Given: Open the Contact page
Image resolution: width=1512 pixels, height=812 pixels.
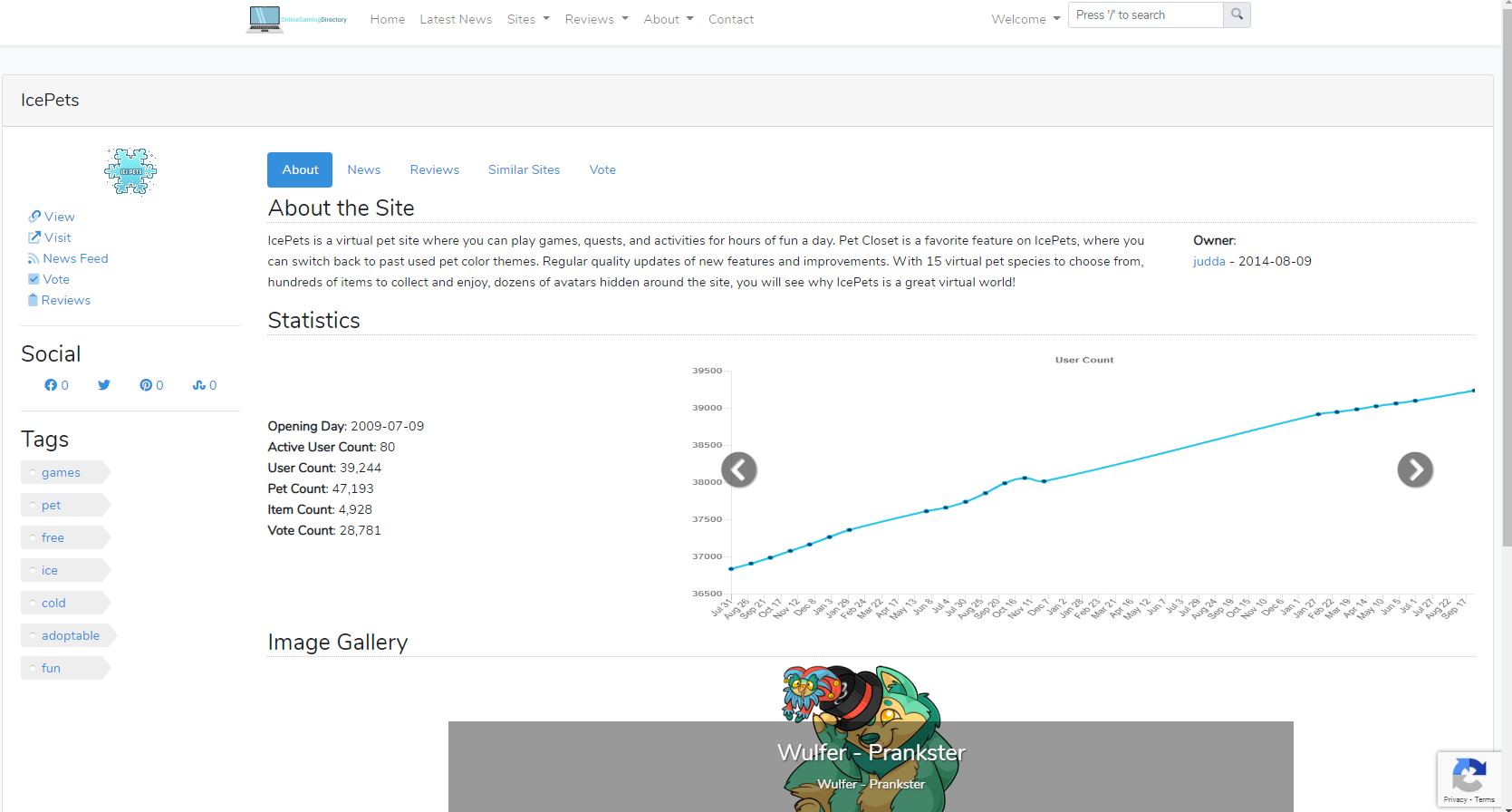Looking at the screenshot, I should [x=731, y=19].
